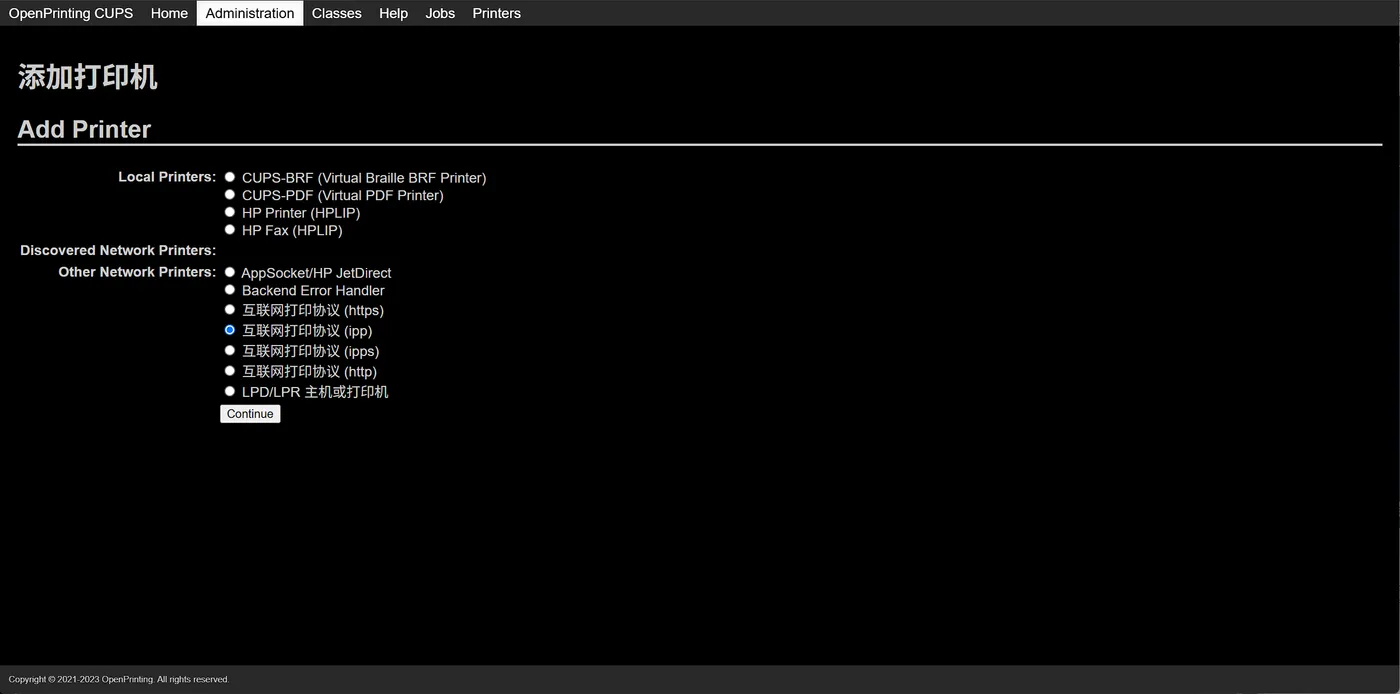Image resolution: width=1400 pixels, height=694 pixels.
Task: Choose the 互联网打印协议 (ipps) radio
Action: tap(230, 350)
